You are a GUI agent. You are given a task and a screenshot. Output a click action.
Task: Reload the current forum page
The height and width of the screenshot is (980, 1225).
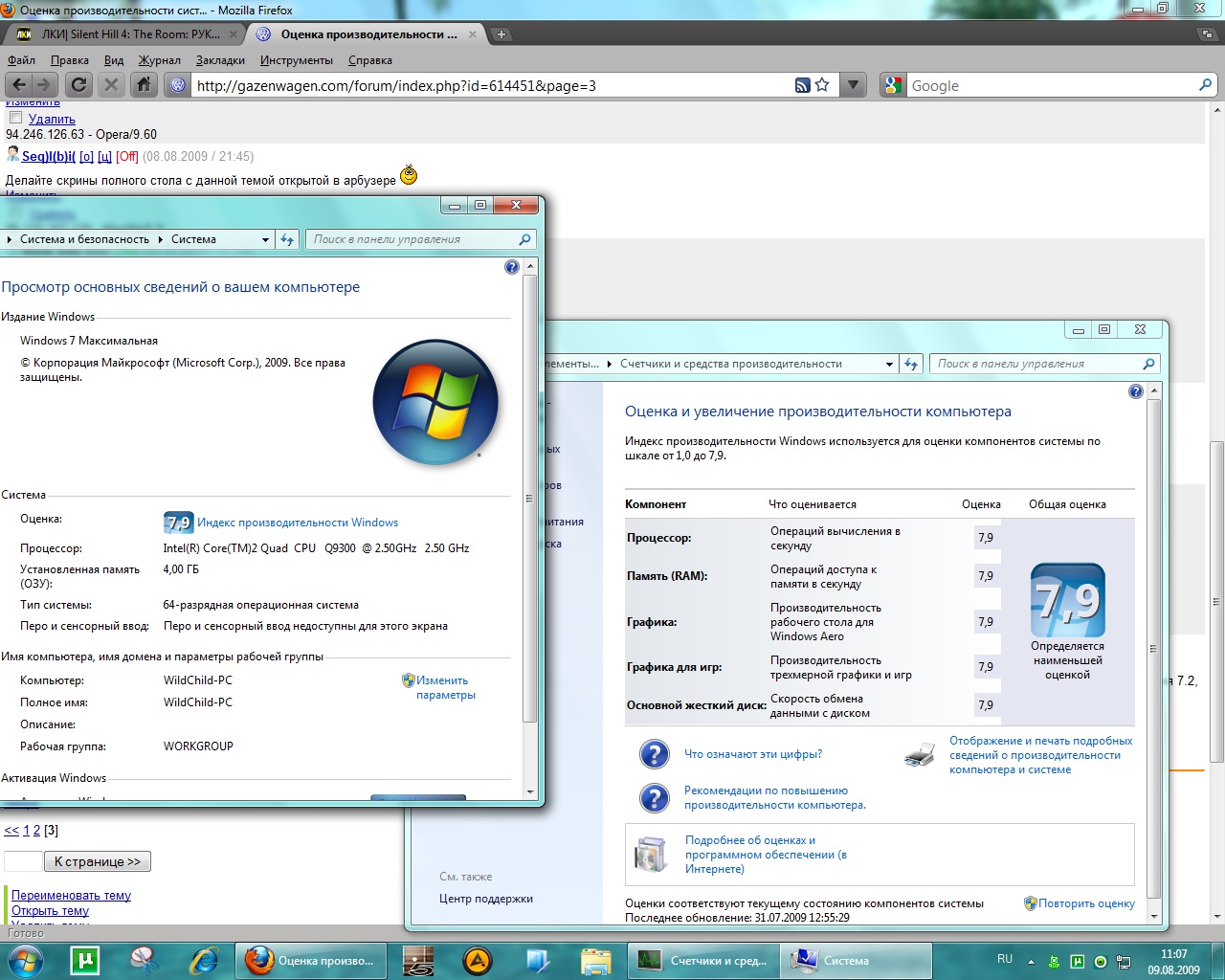(79, 84)
